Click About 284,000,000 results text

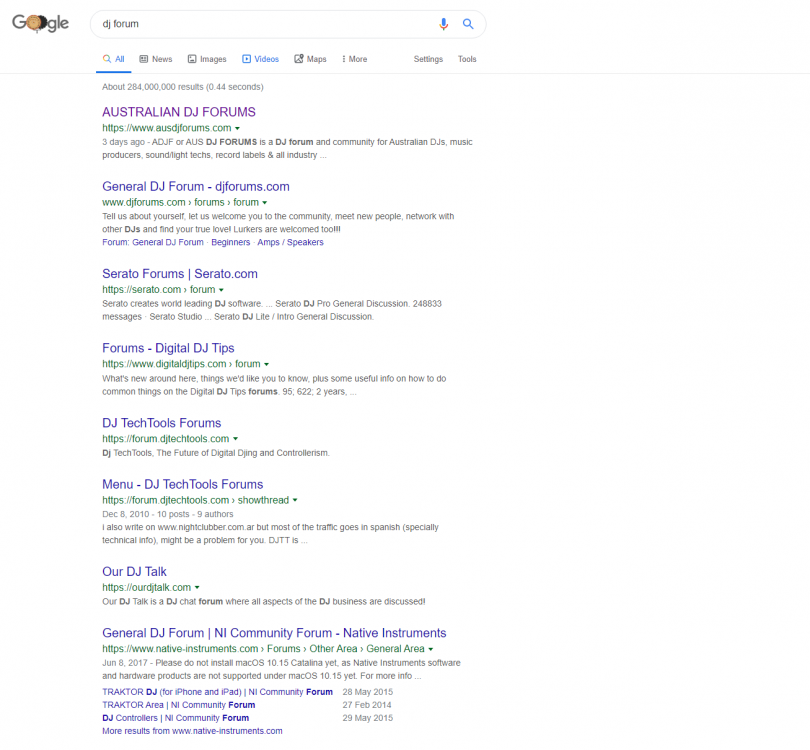[183, 87]
